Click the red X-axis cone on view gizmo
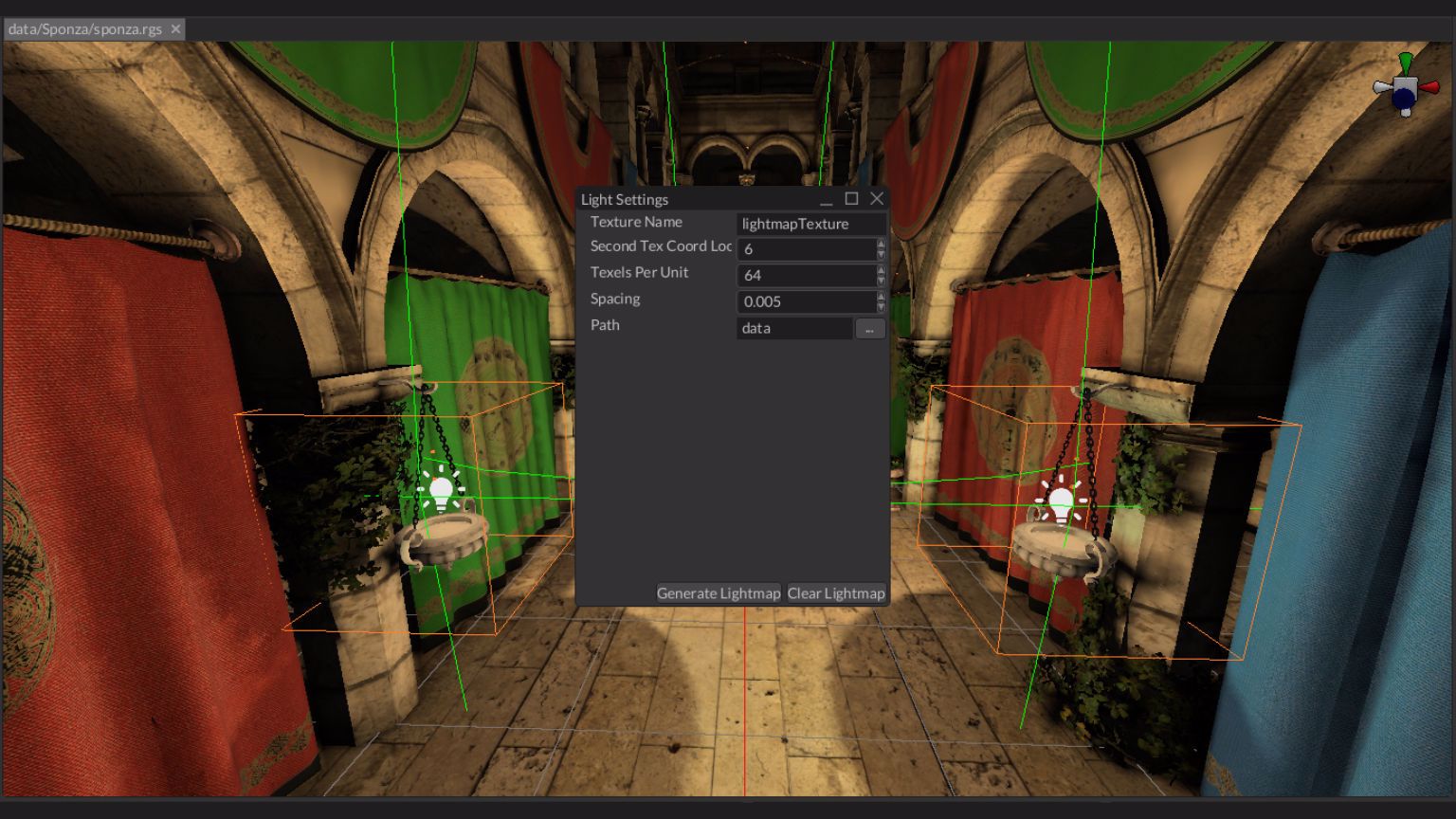Image resolution: width=1456 pixels, height=819 pixels. 1429,87
